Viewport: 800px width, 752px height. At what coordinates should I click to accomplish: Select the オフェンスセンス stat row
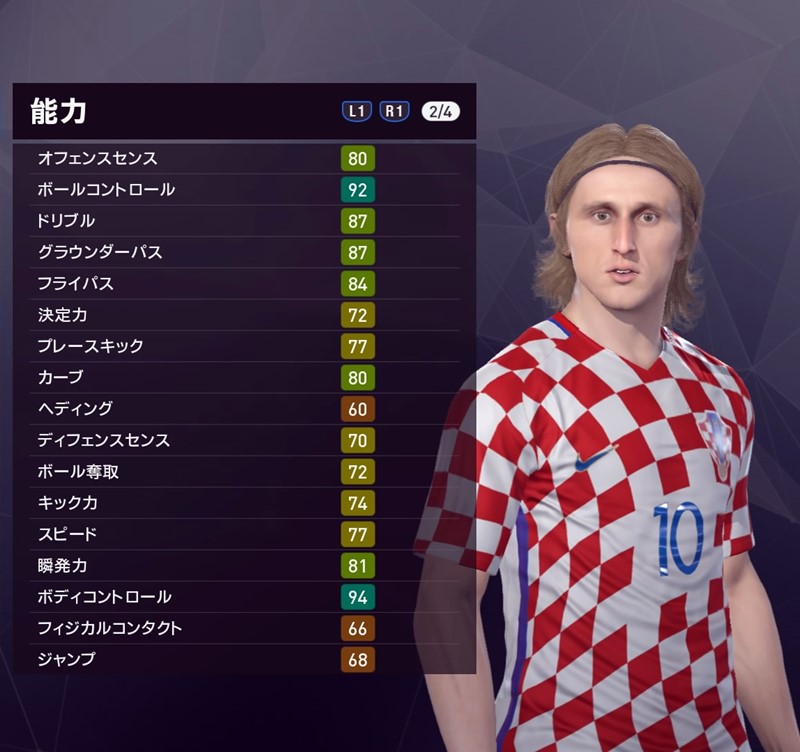244,159
